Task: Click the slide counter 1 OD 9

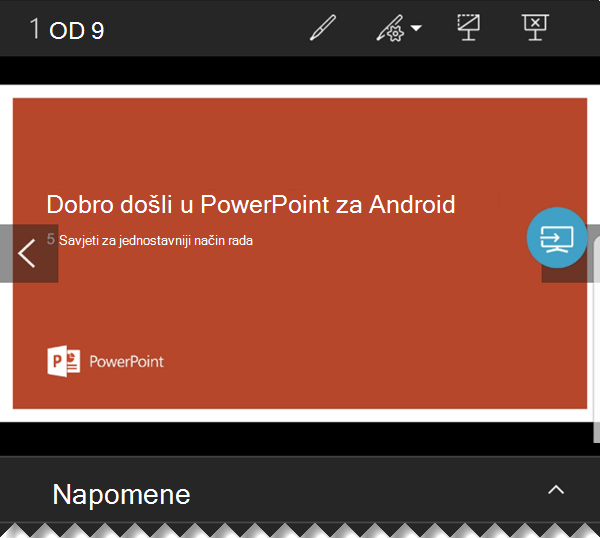Action: 67,29
